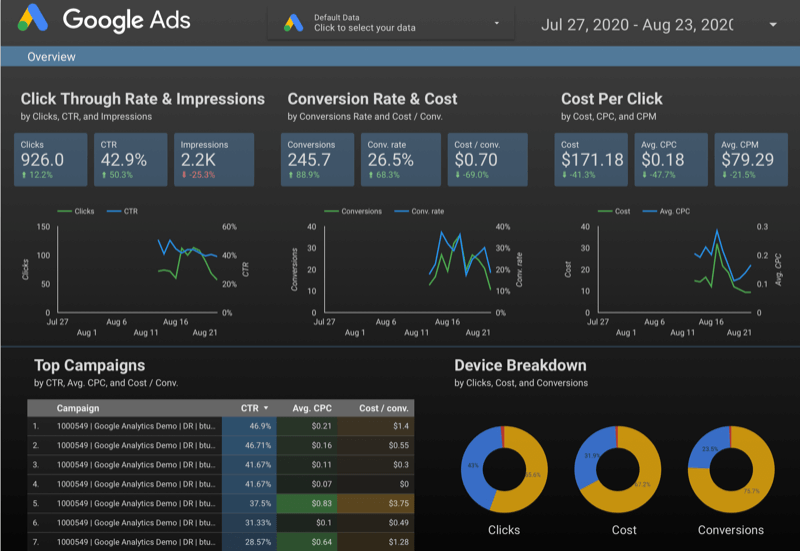
Task: Click the Impressions 2.2K scorecard
Action: pyautogui.click(x=214, y=160)
